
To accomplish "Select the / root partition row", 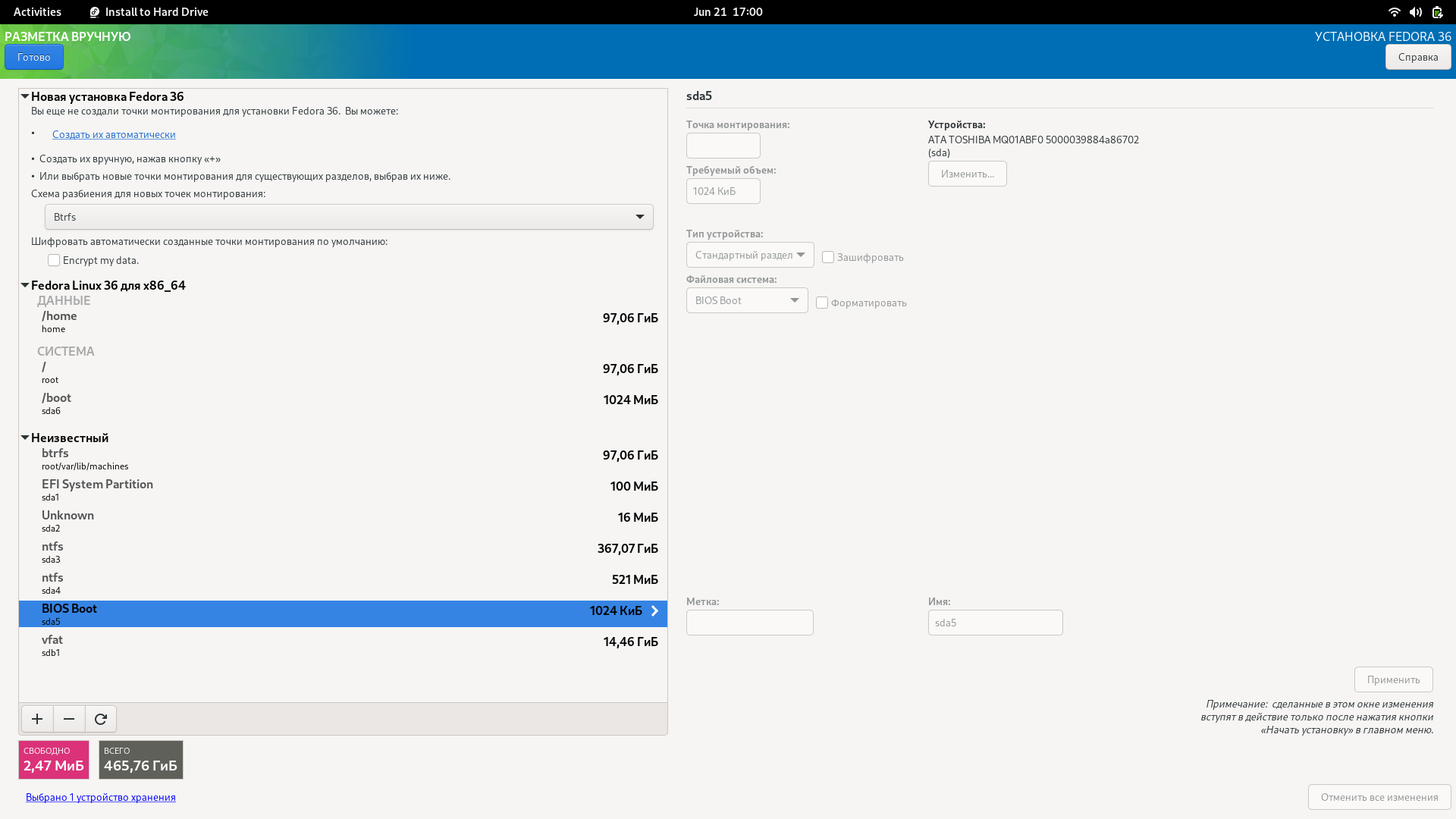I will click(343, 372).
